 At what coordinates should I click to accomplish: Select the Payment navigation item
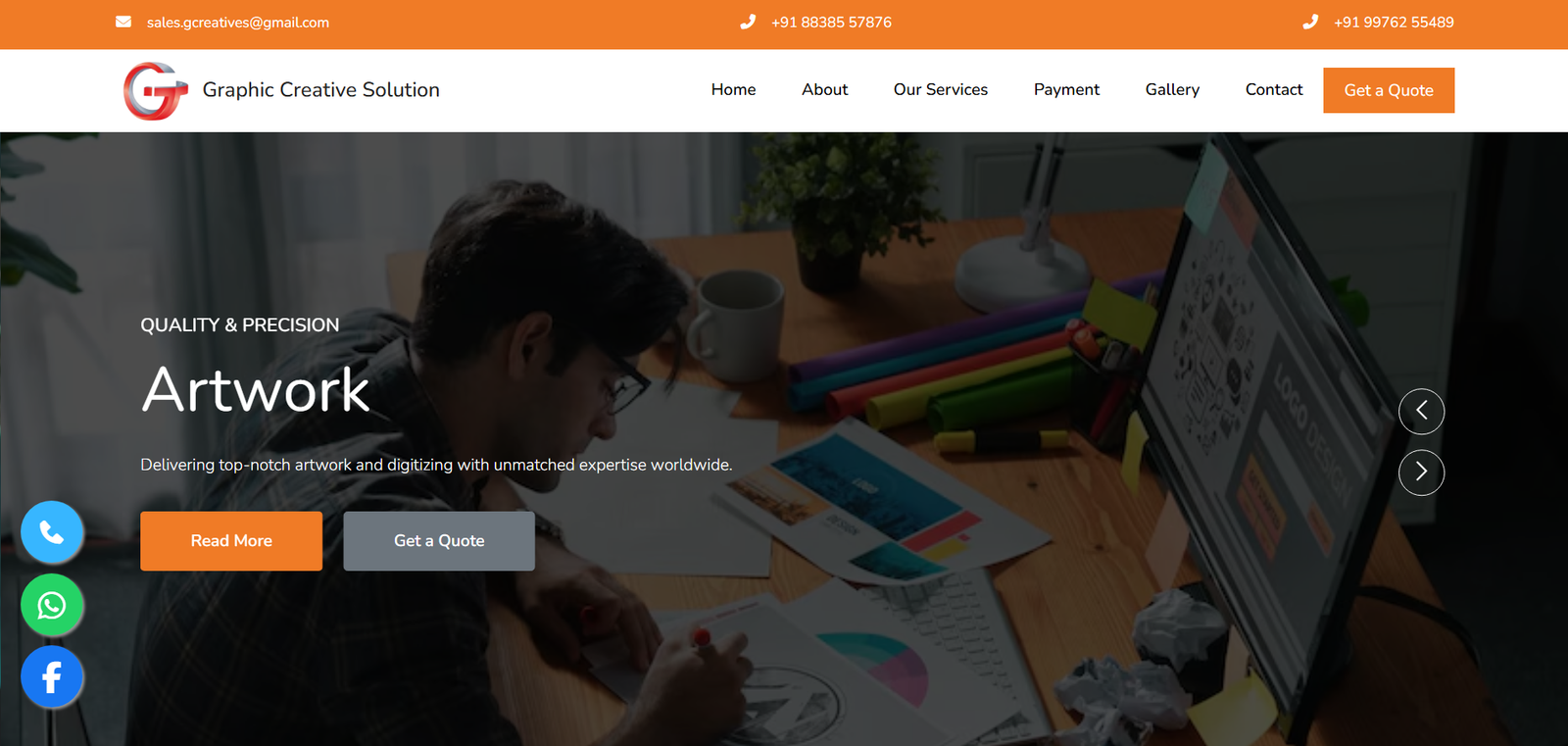pos(1066,89)
